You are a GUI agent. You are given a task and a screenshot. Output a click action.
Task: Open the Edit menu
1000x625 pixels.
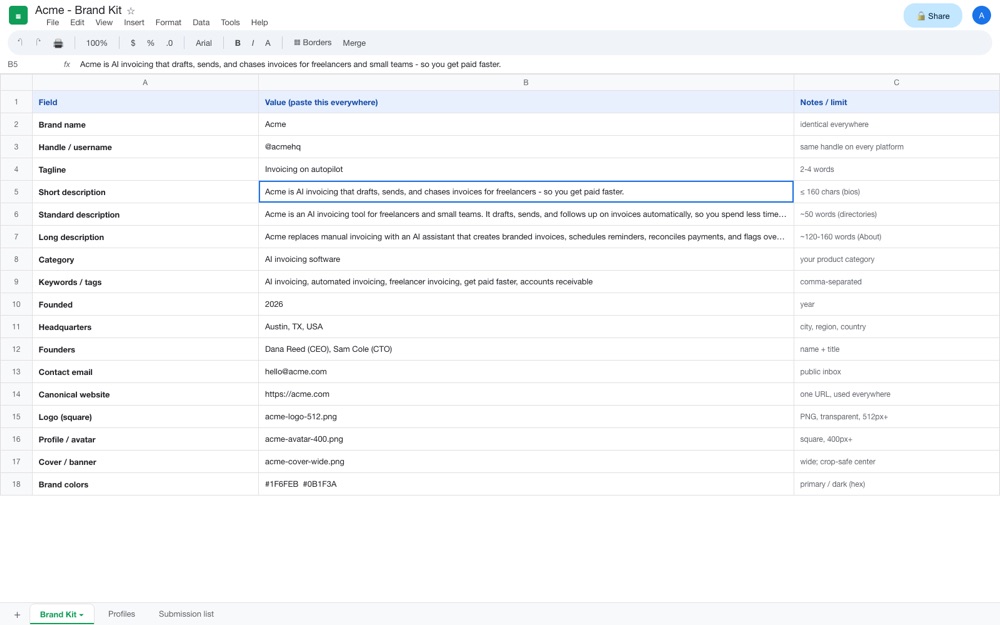coord(77,22)
